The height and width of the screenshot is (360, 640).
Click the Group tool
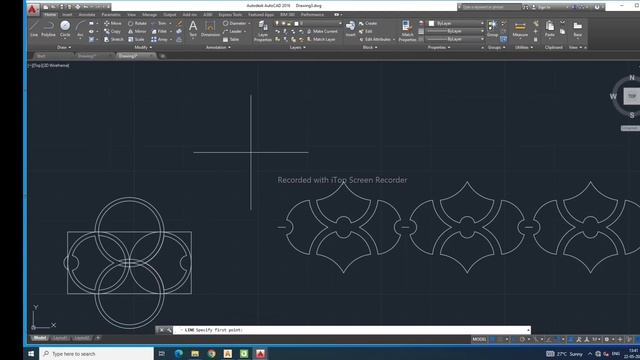tap(492, 29)
